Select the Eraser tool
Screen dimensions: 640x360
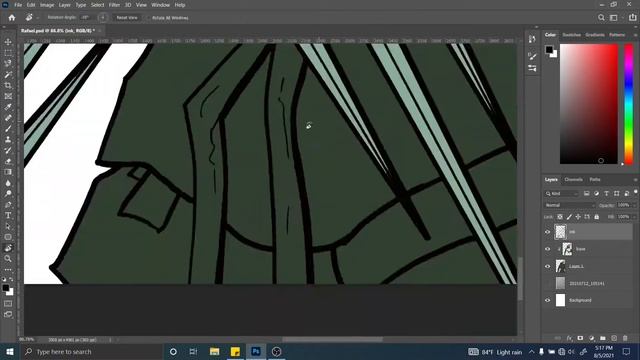pos(8,161)
